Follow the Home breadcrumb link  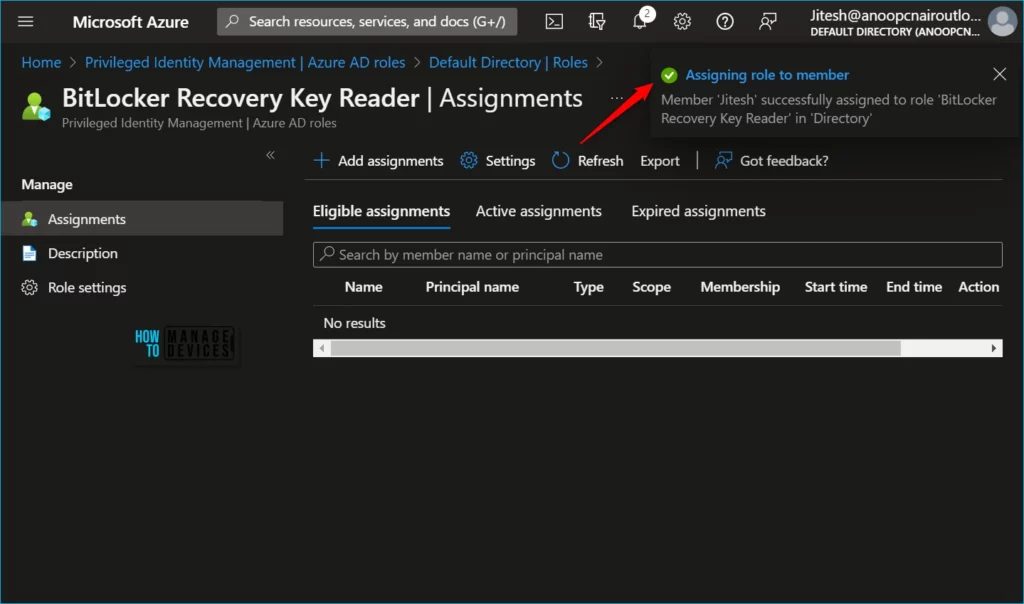pos(41,63)
